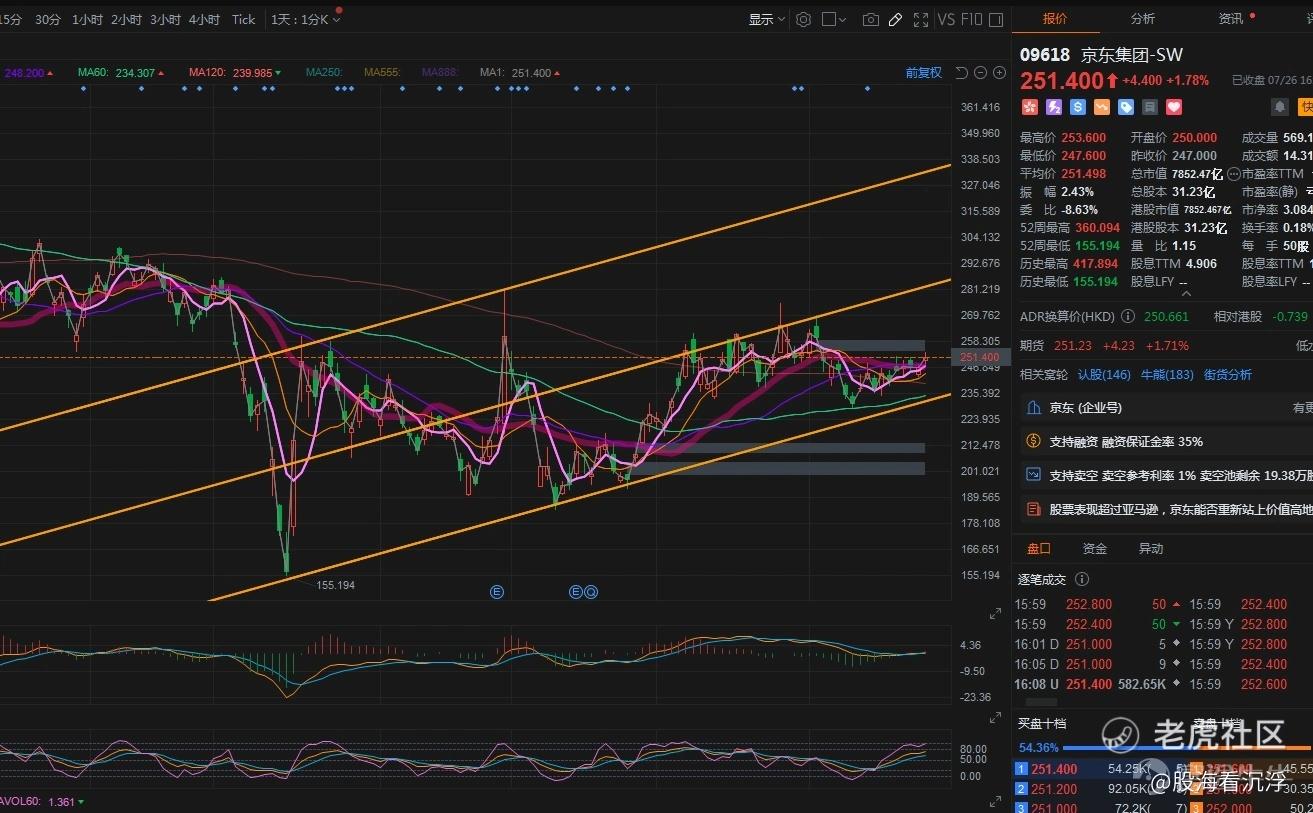This screenshot has height=813, width=1313.
Task: Open 认股(146) warrants link
Action: 1104,375
